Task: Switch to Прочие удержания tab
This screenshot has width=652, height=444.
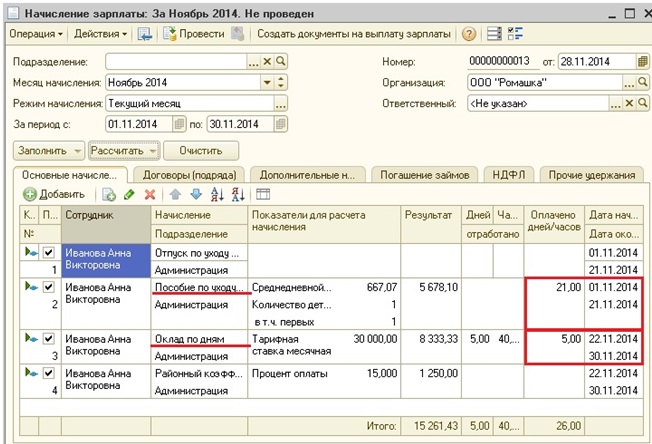Action: click(592, 175)
